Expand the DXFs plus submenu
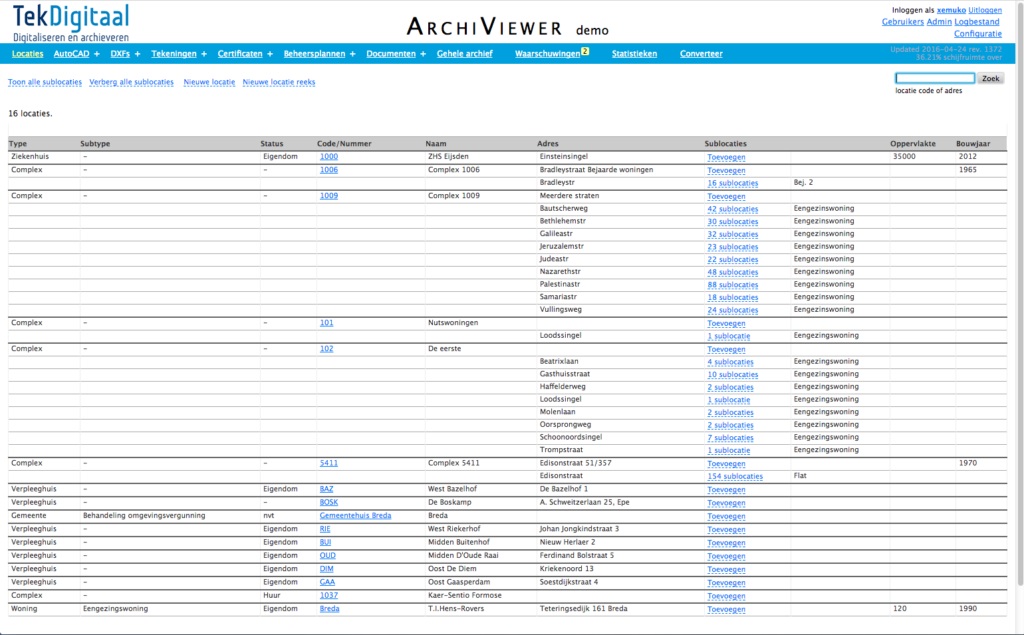Screen dimensions: 1024x635 (137, 54)
